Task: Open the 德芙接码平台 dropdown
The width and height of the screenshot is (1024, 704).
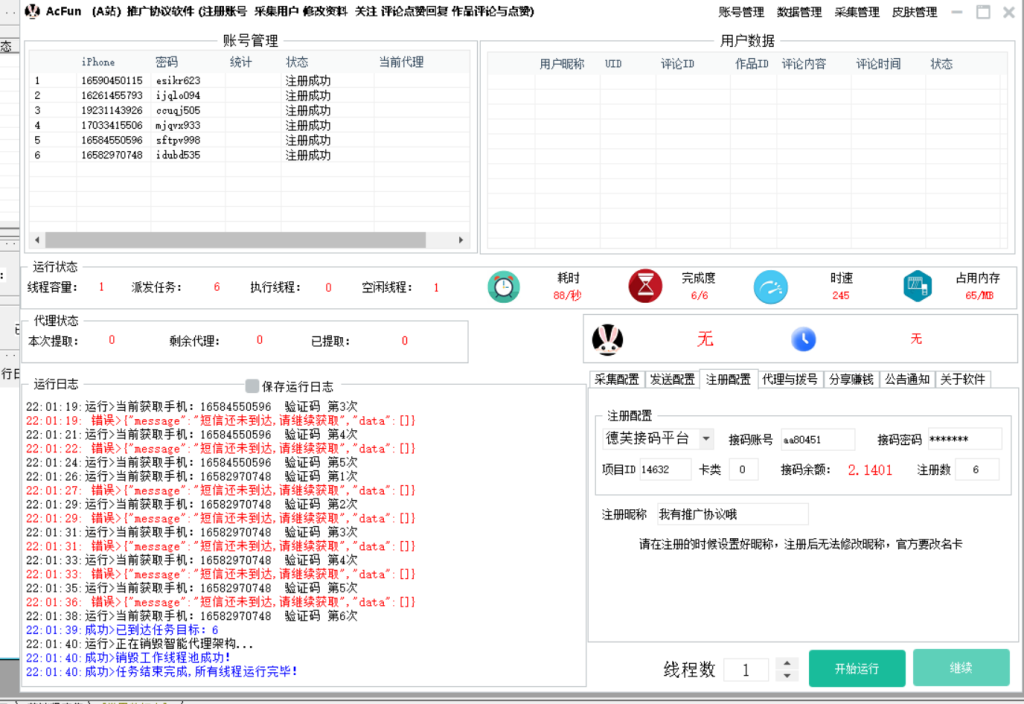Action: (x=707, y=439)
